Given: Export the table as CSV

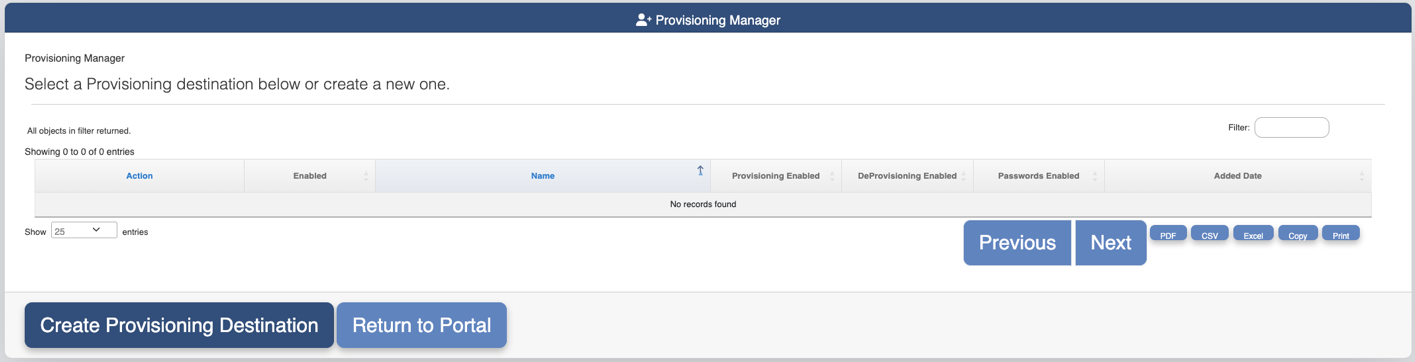Looking at the screenshot, I should [x=1210, y=234].
